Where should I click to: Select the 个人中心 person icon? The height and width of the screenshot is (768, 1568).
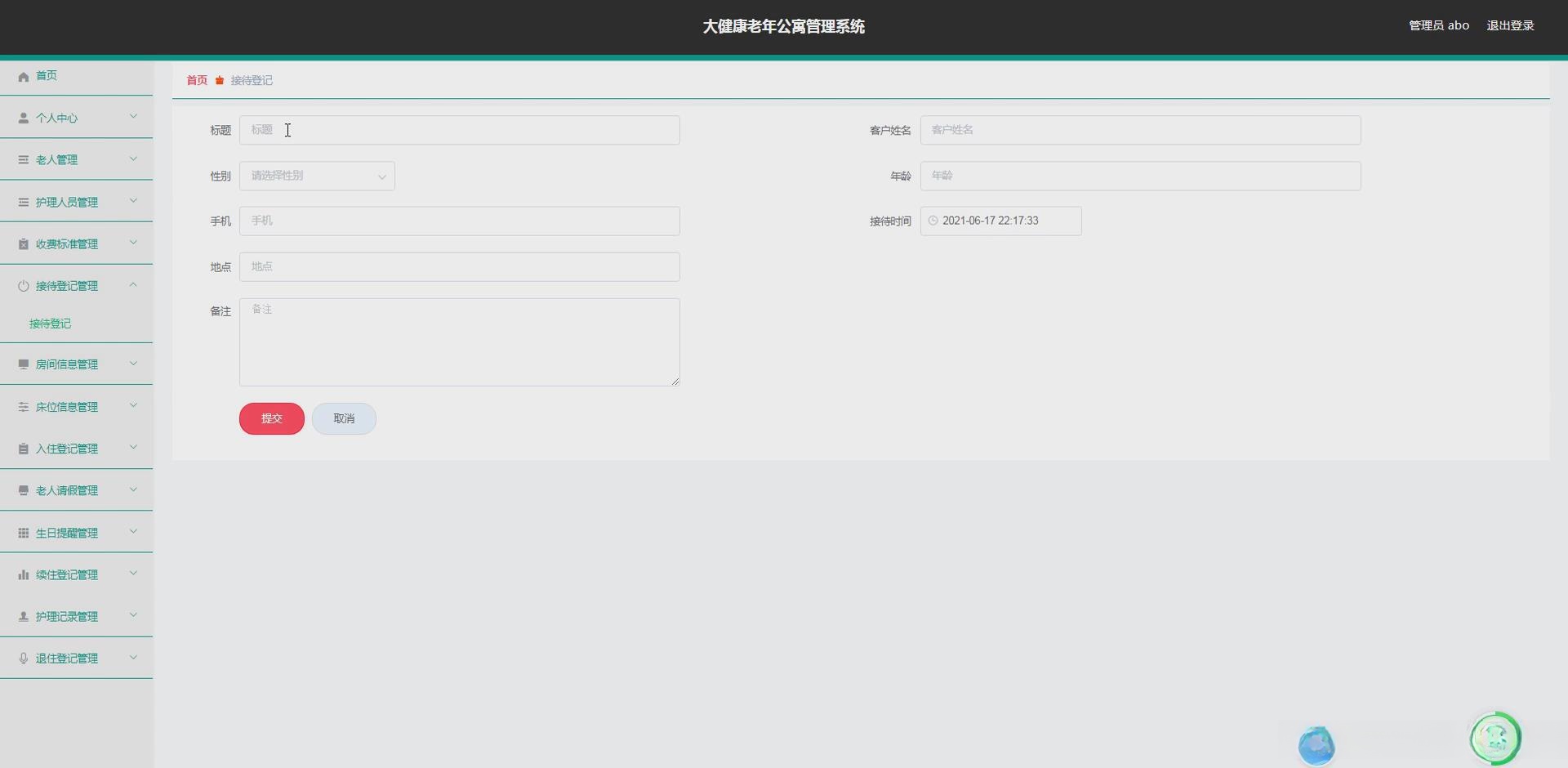(x=23, y=117)
